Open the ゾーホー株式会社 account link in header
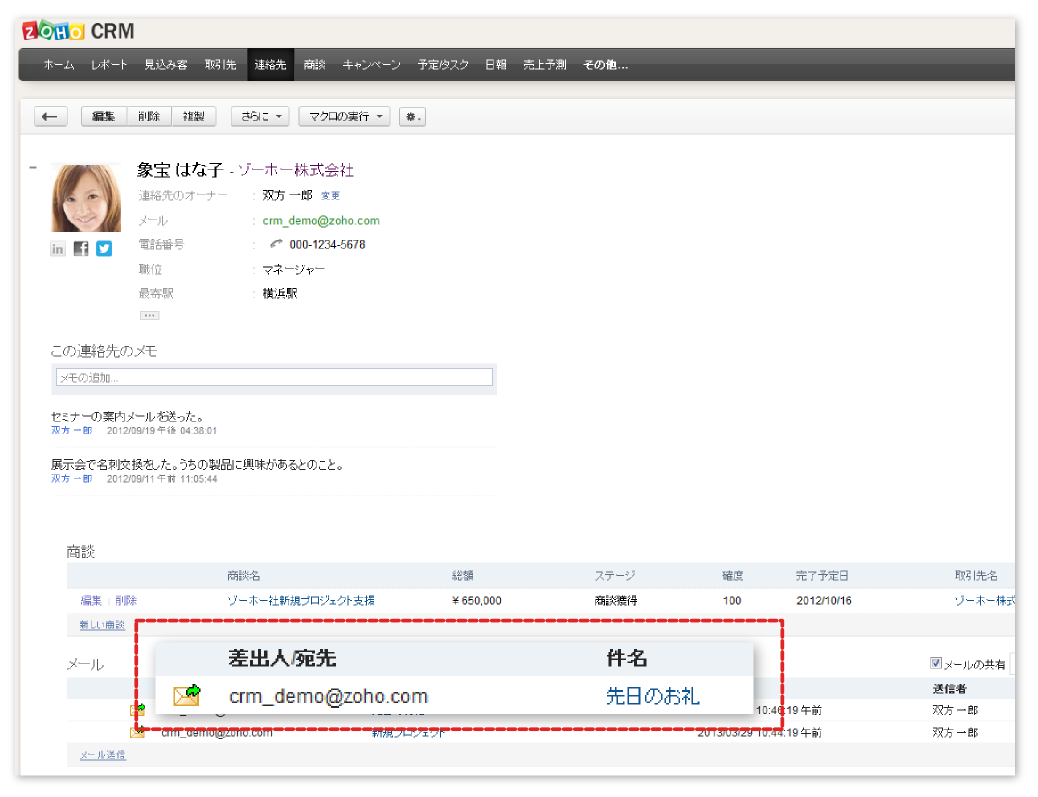Screen dimensions: 1038x797 (x=296, y=170)
